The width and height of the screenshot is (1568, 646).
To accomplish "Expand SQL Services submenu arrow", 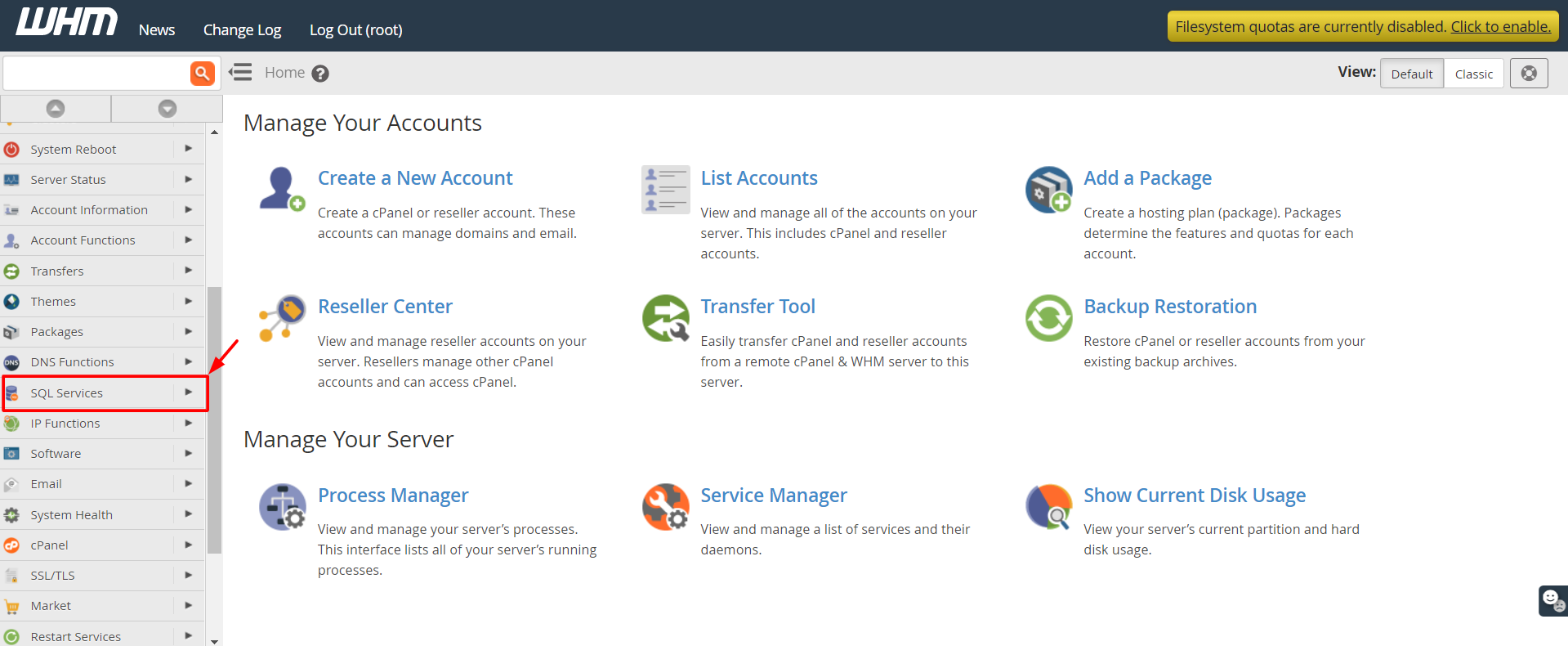I will click(x=189, y=393).
